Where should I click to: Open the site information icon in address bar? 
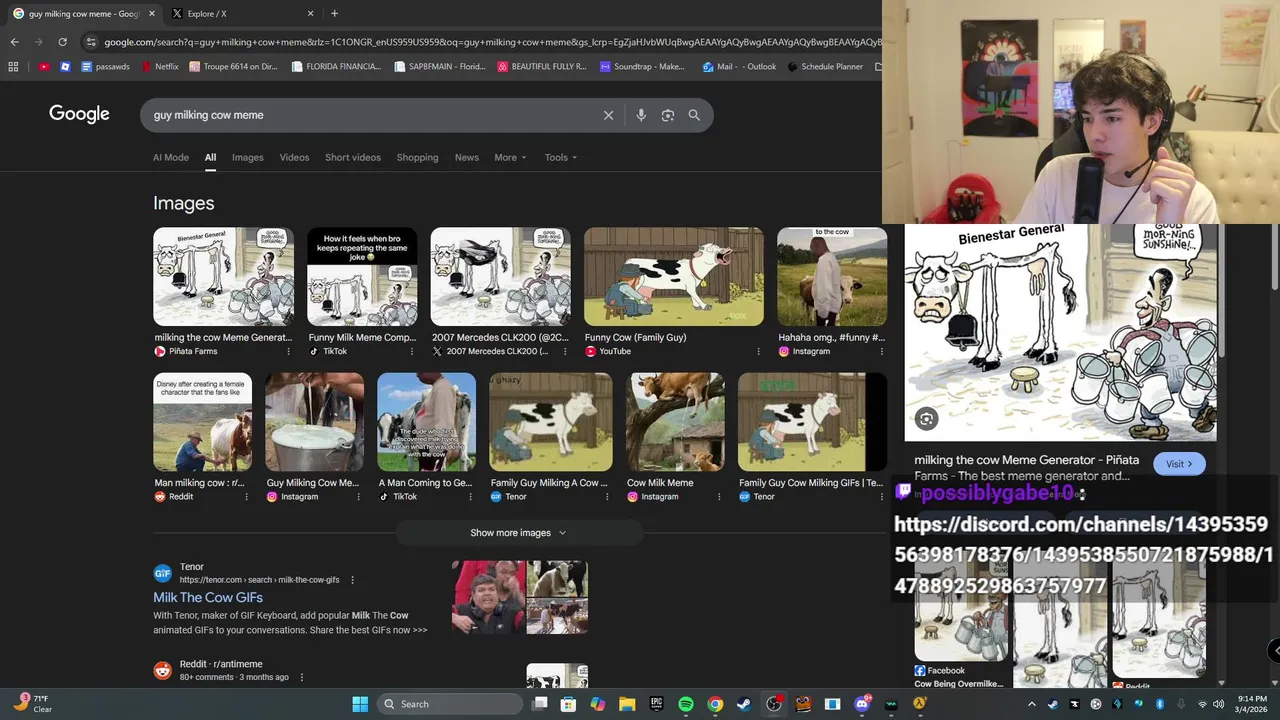[91, 42]
